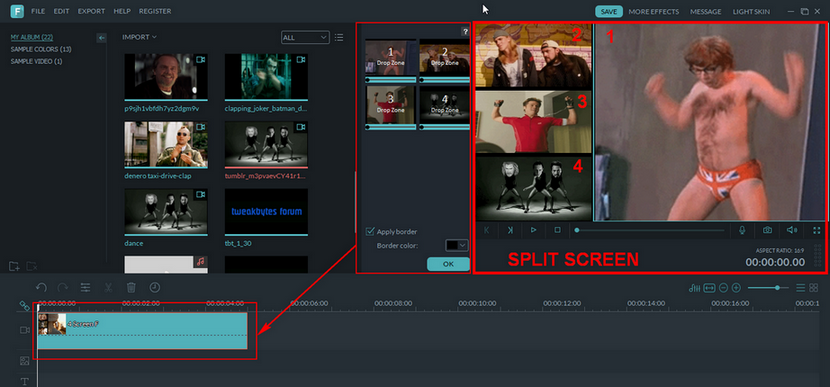Open split screen help question icon
The image size is (830, 387).
click(465, 32)
